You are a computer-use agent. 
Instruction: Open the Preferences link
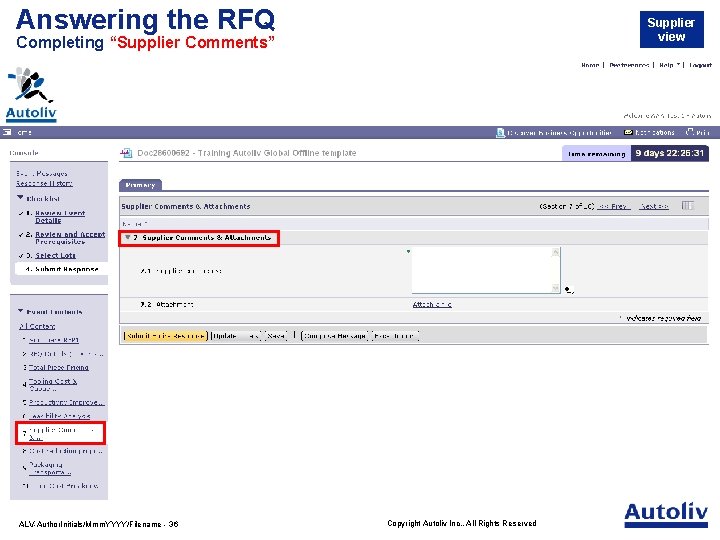click(629, 65)
